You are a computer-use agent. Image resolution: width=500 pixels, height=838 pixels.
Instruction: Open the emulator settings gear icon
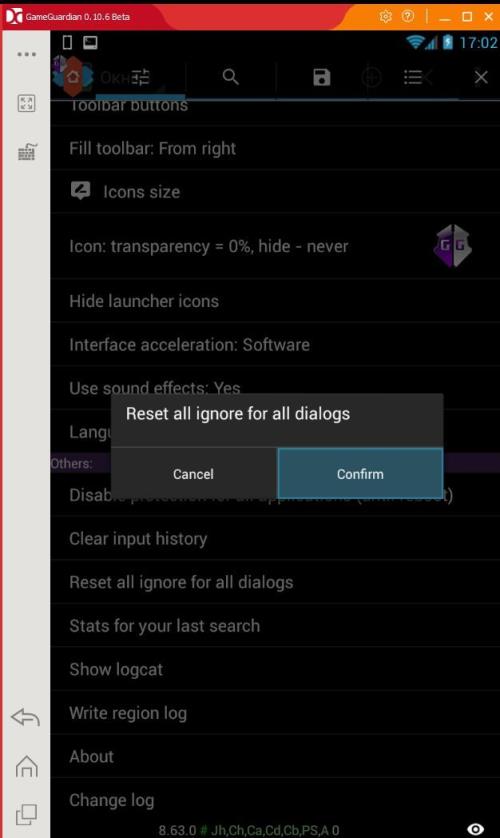click(385, 17)
